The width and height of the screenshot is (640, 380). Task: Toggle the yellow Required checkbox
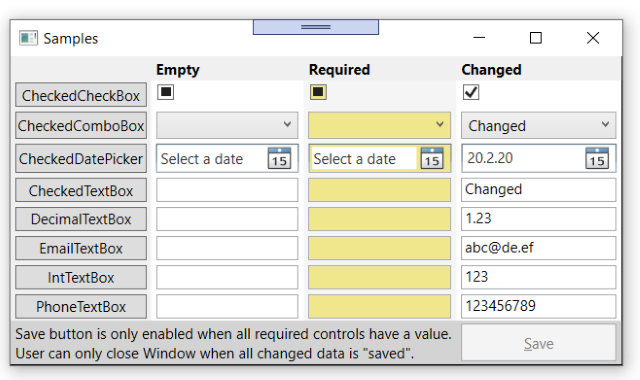click(318, 92)
